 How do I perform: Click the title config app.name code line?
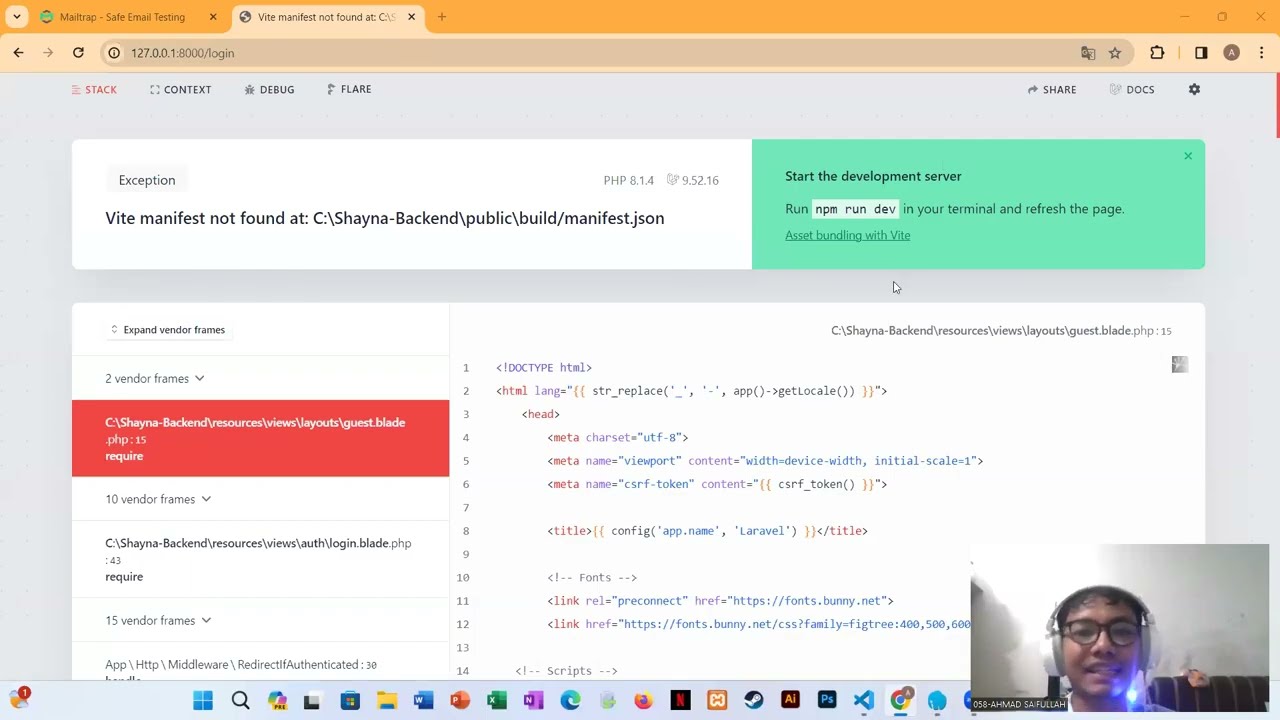point(707,531)
